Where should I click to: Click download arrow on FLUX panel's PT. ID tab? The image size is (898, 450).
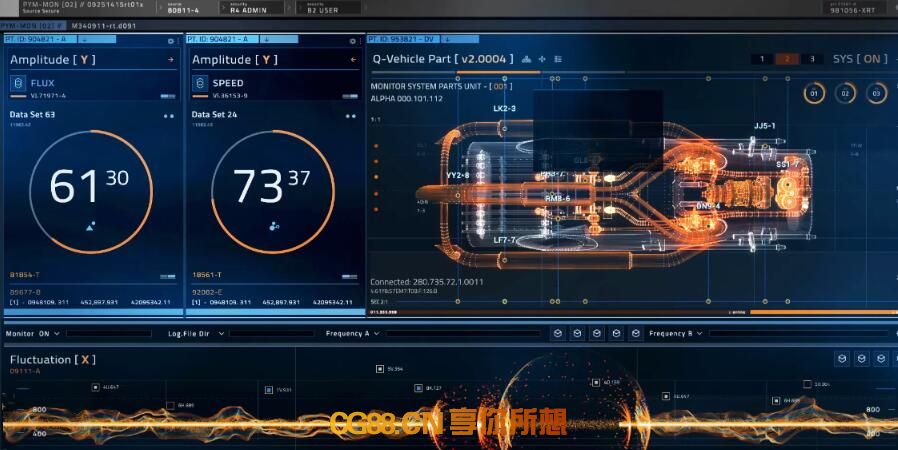click(x=84, y=40)
